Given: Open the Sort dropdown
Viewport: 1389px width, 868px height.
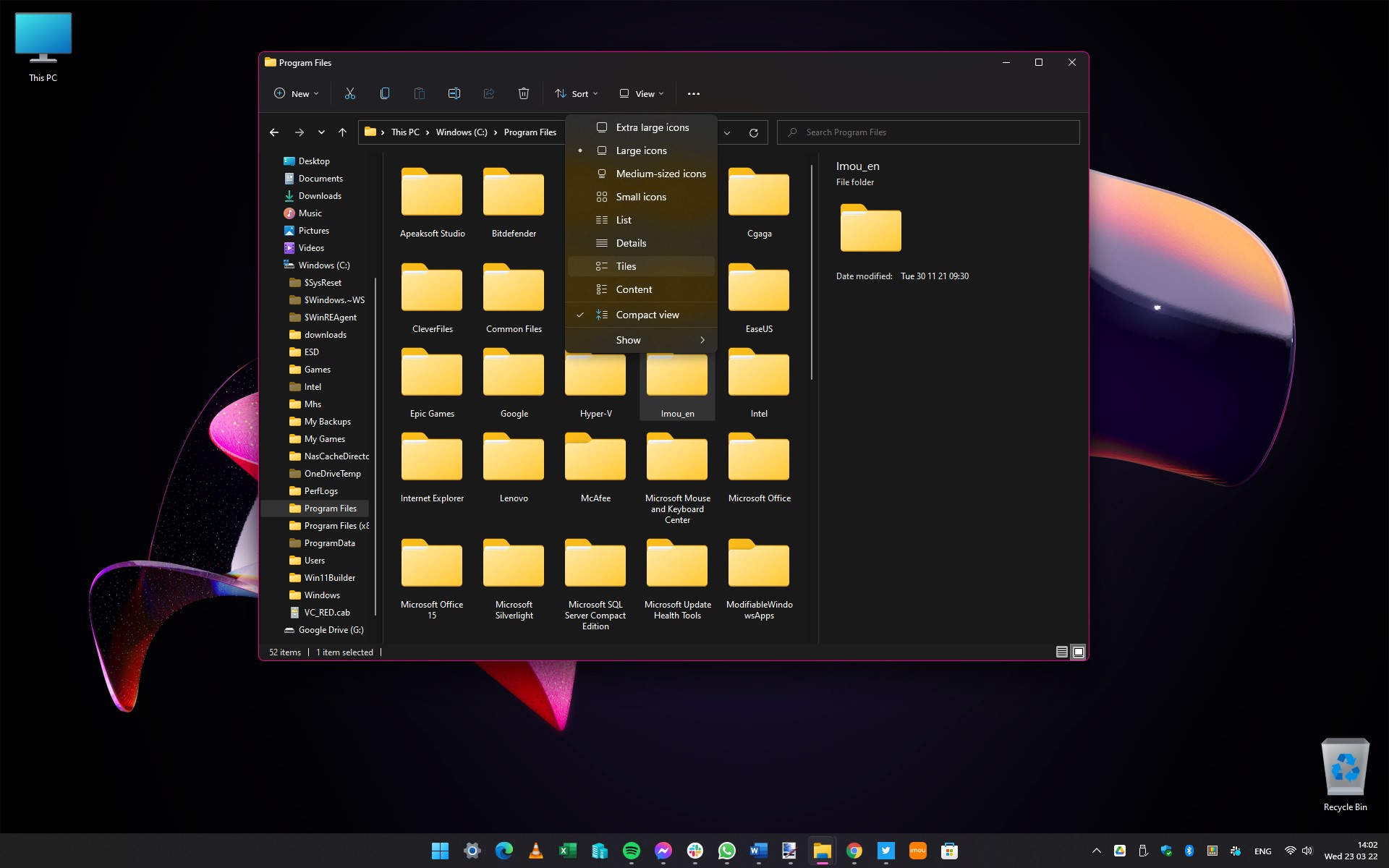Looking at the screenshot, I should point(576,93).
